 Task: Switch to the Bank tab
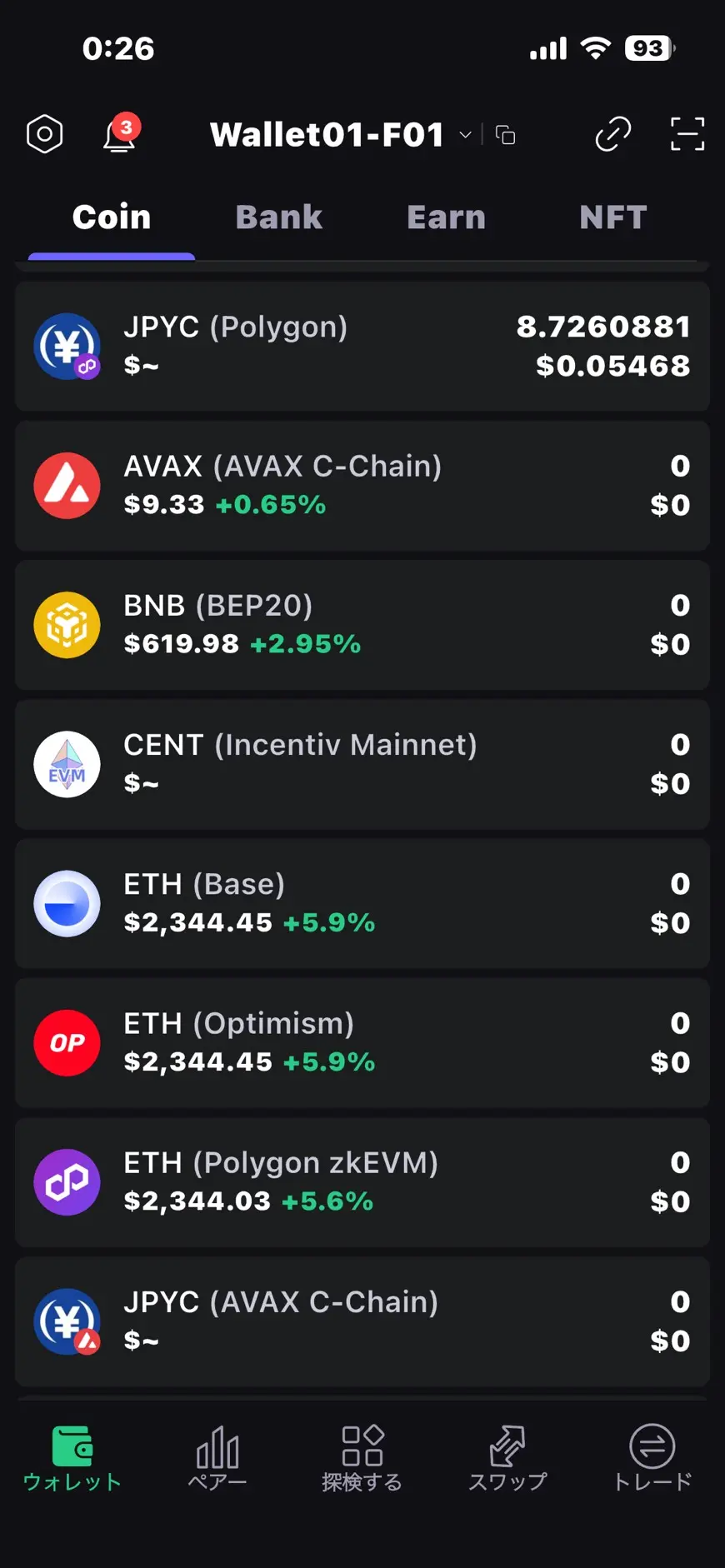coord(278,217)
